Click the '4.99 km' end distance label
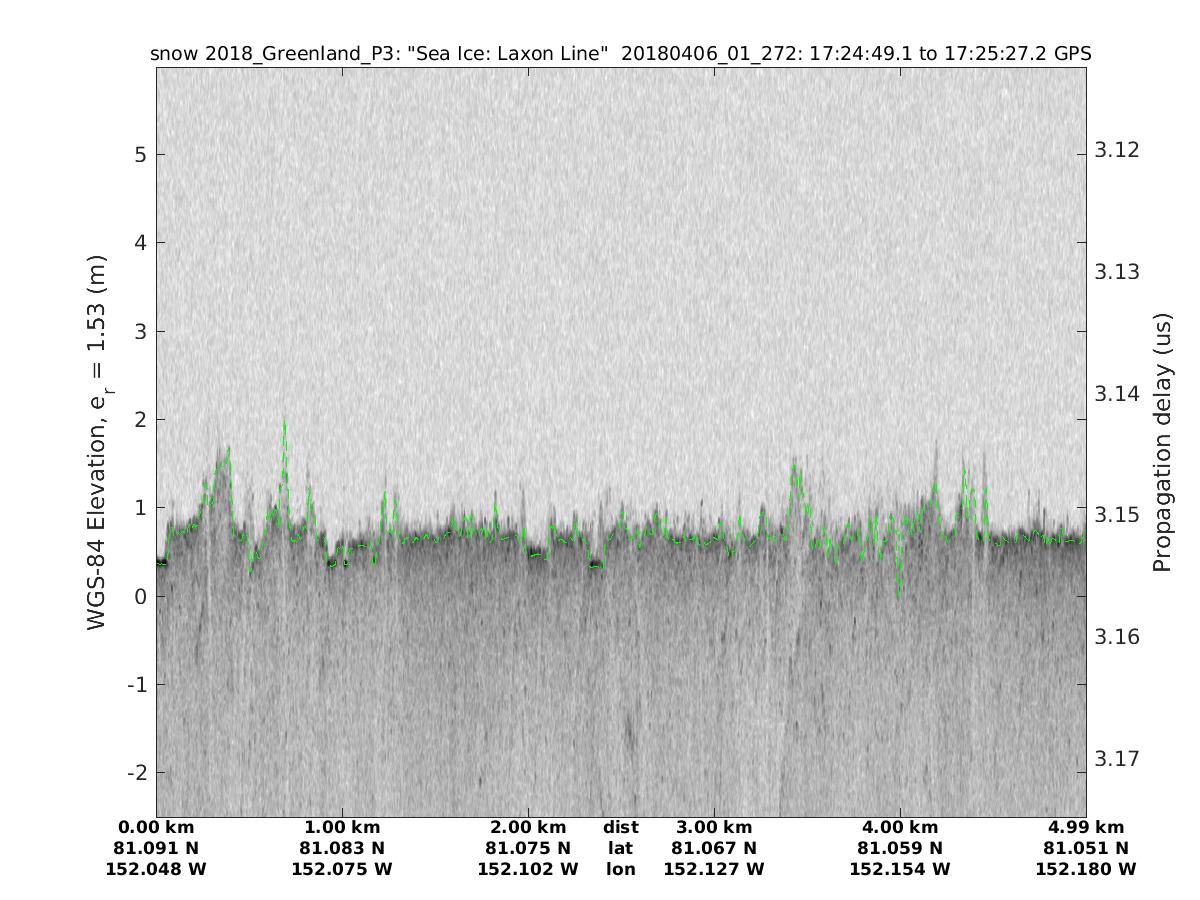The height and width of the screenshot is (900, 1200). click(x=1086, y=828)
